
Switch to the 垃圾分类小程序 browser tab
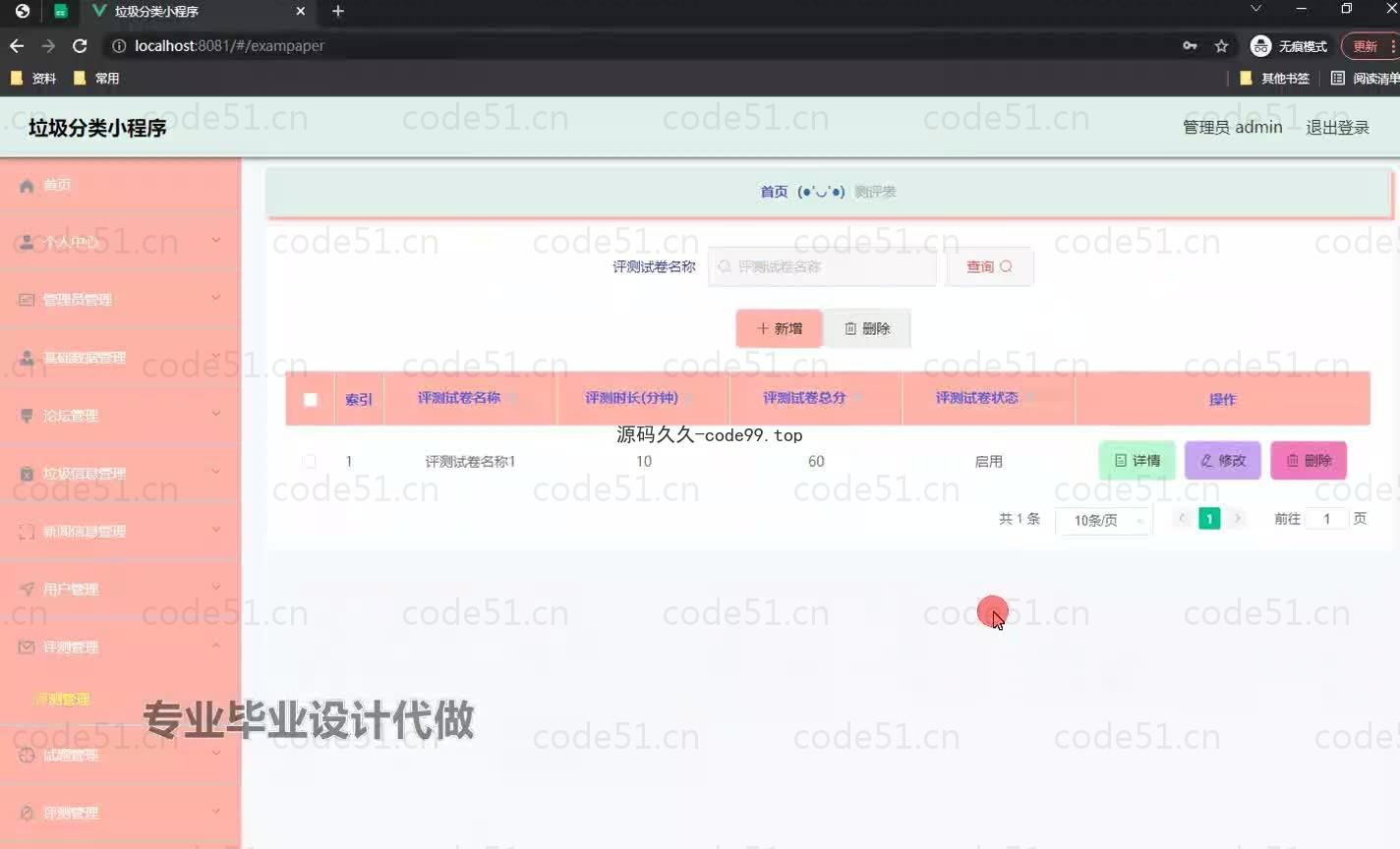(197, 12)
